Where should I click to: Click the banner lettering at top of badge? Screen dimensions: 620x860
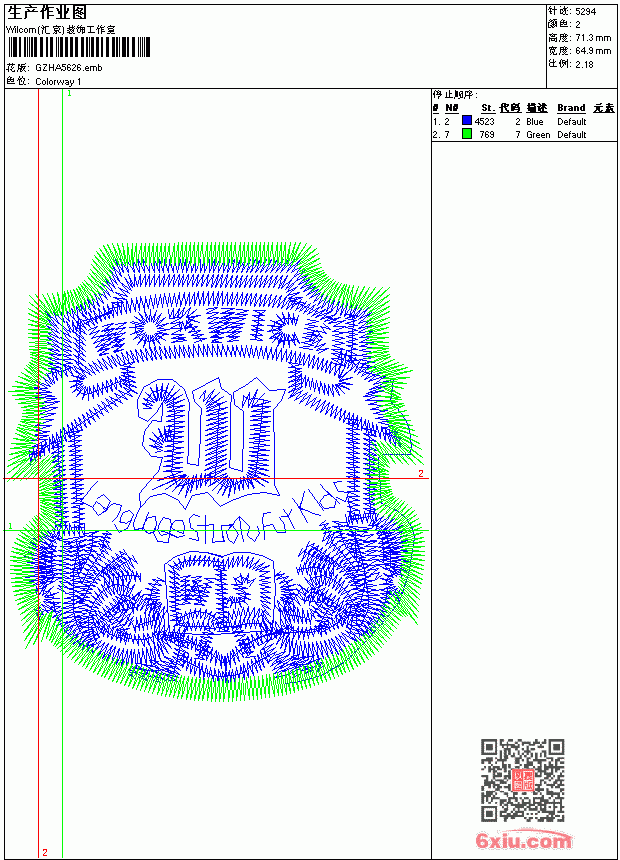217,330
